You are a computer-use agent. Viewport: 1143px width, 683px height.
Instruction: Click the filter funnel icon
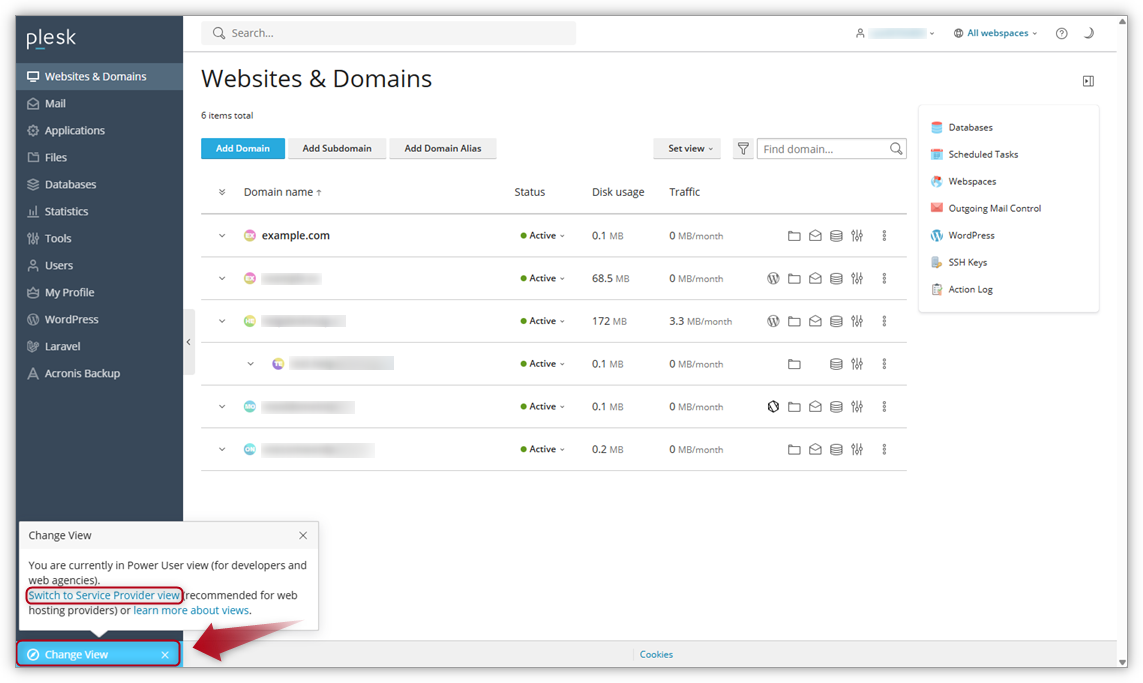(743, 149)
